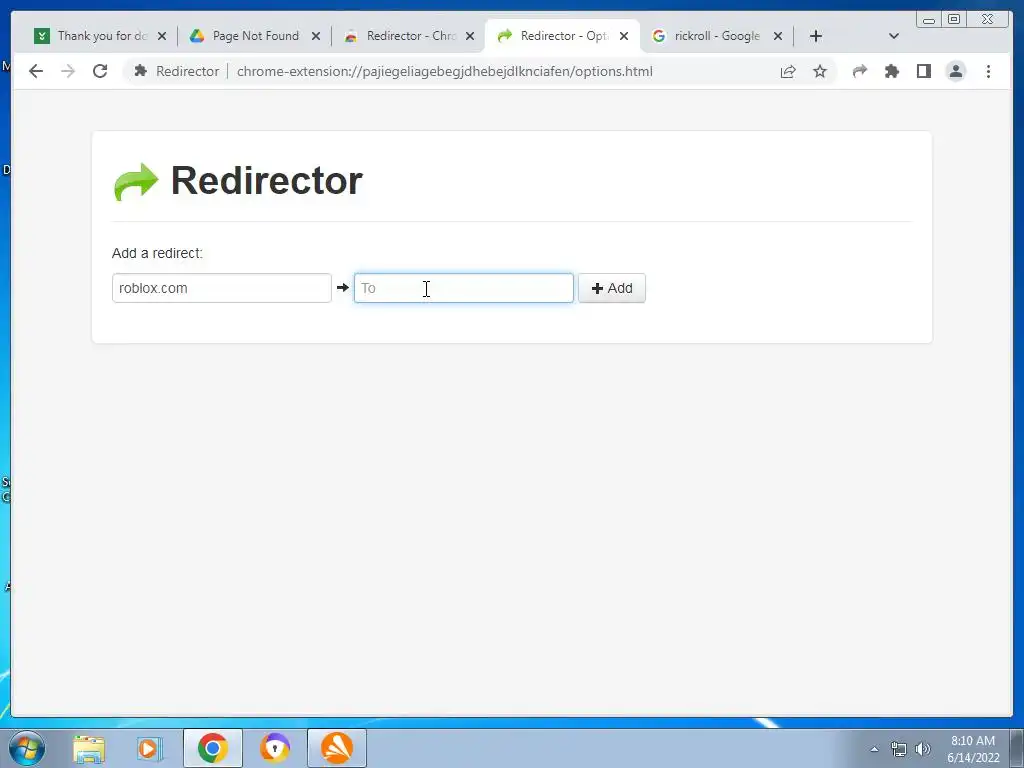Close the 'Page Not Found' tab
The width and height of the screenshot is (1024, 768).
[x=316, y=36]
